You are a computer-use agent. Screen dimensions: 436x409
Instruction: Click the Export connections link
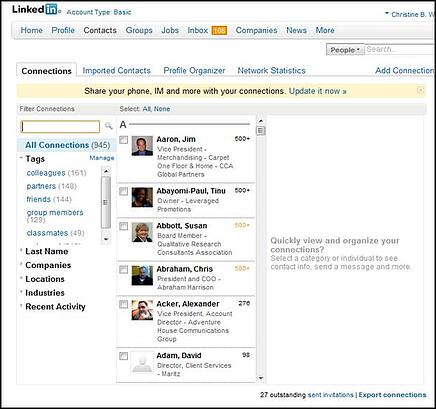pyautogui.click(x=392, y=395)
